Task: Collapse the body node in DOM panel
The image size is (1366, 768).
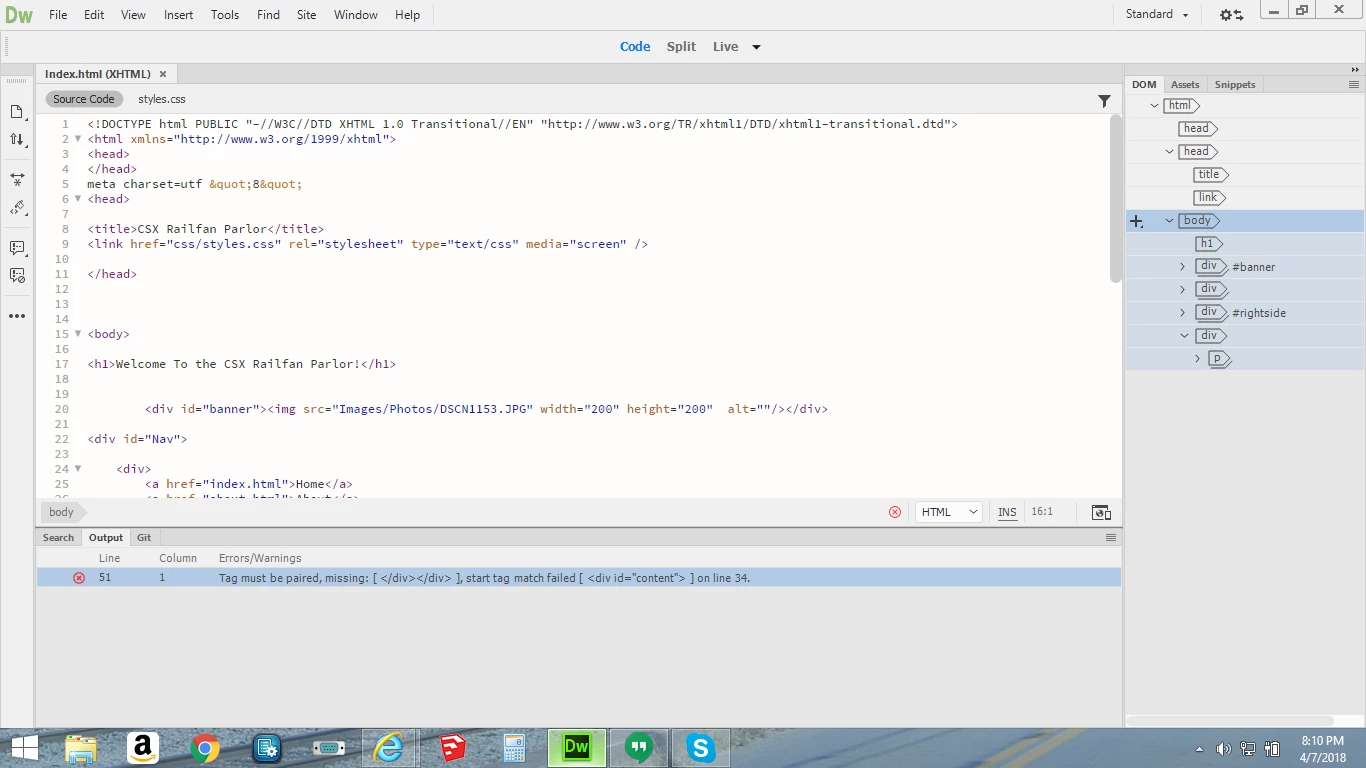Action: pyautogui.click(x=1169, y=221)
